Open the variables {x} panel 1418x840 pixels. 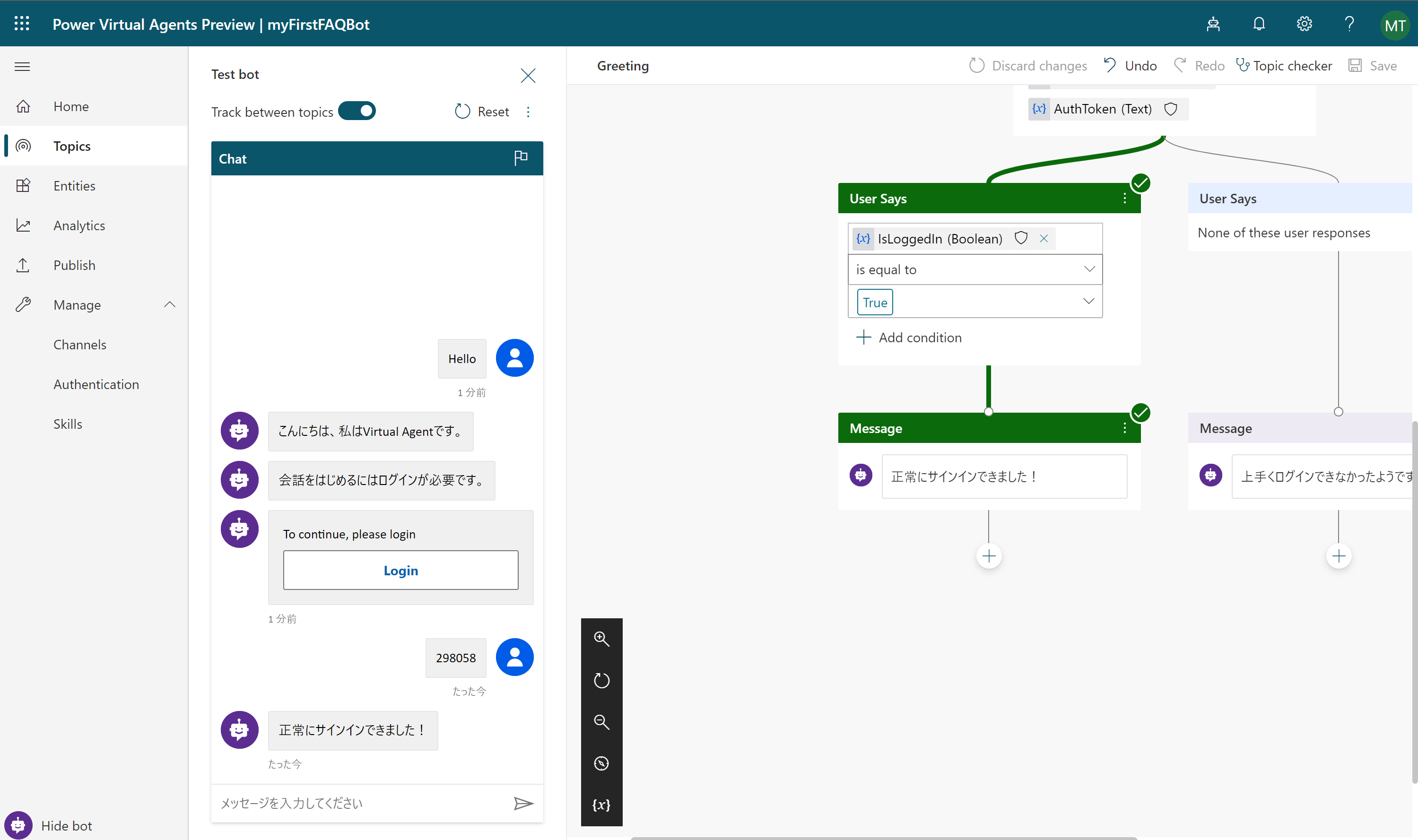[x=601, y=805]
